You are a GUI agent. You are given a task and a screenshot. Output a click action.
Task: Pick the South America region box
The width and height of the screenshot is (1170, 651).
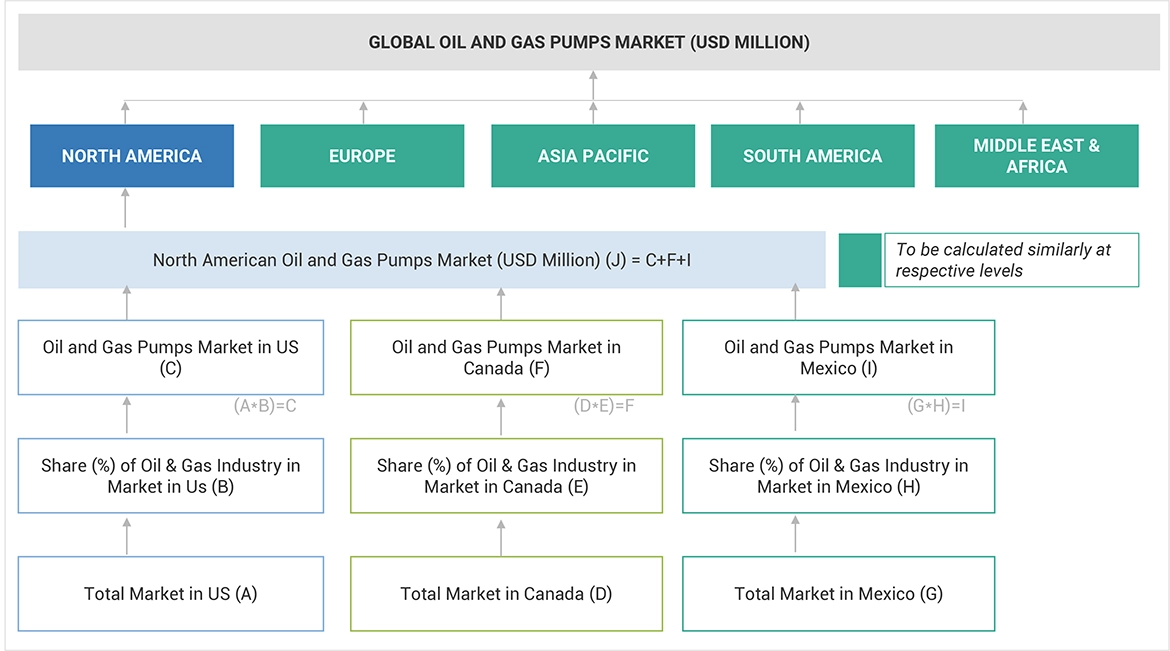coord(812,156)
